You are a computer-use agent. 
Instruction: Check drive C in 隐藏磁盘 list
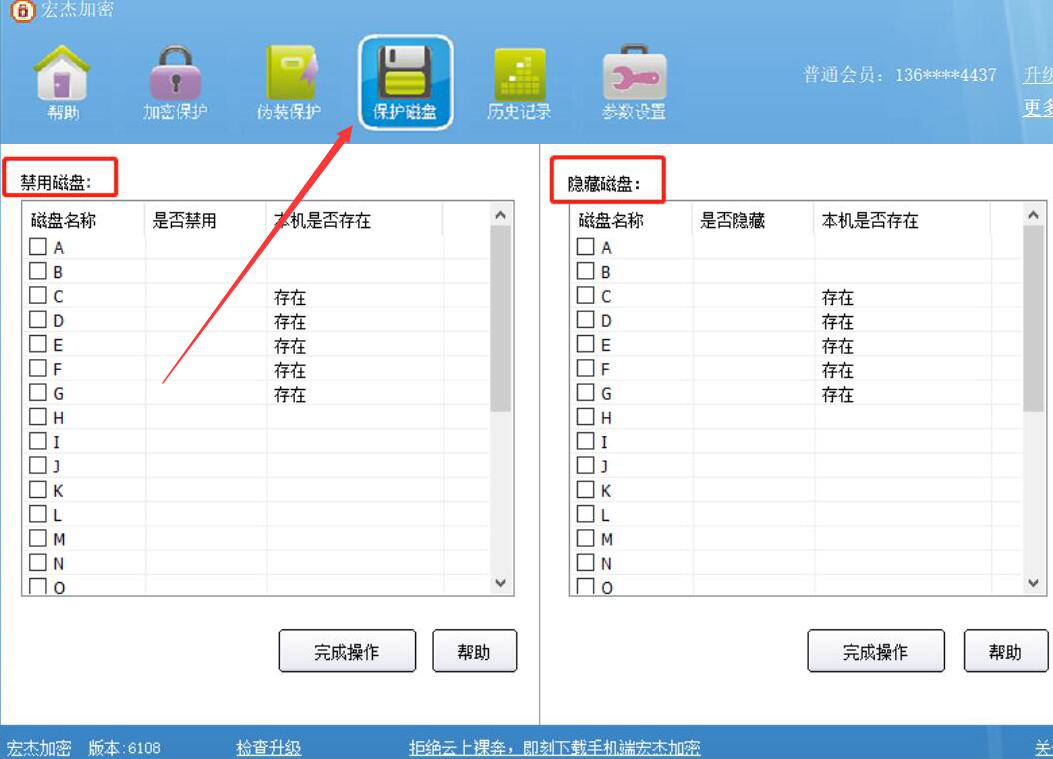[586, 296]
